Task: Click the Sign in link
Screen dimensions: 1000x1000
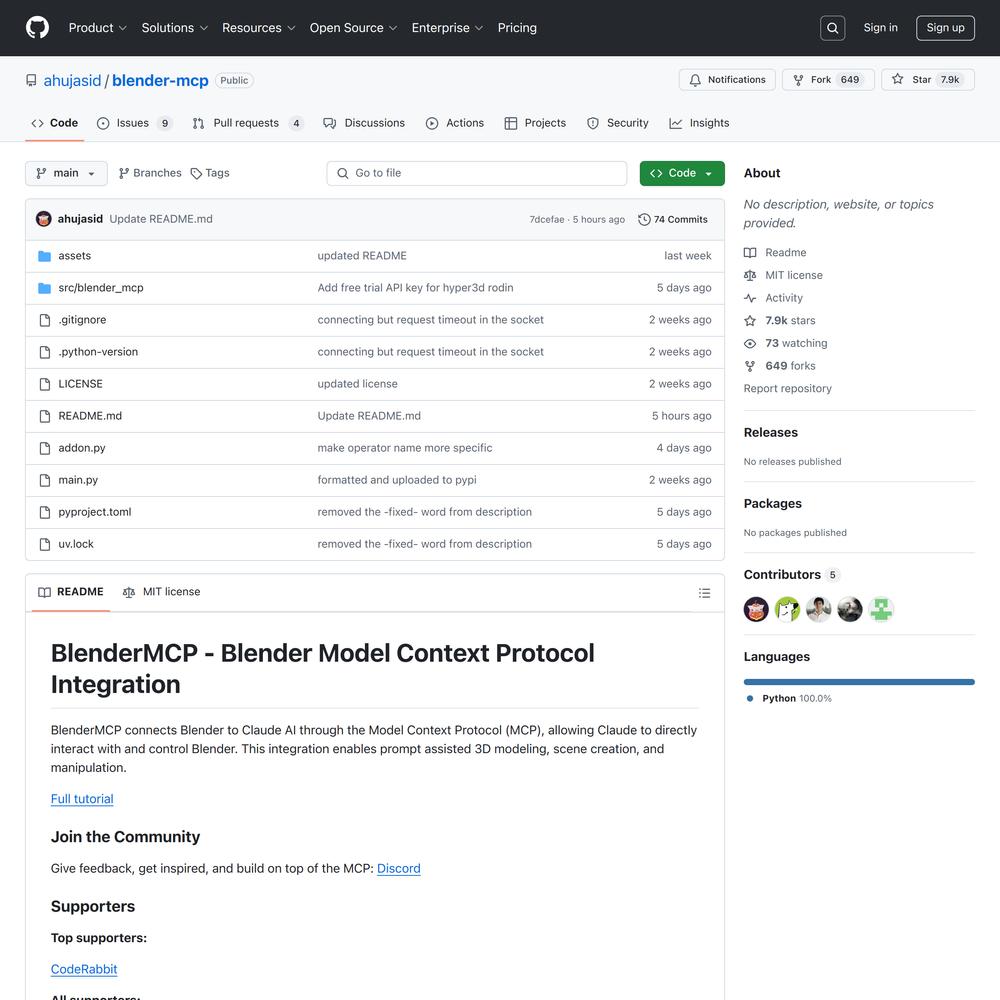Action: [880, 28]
